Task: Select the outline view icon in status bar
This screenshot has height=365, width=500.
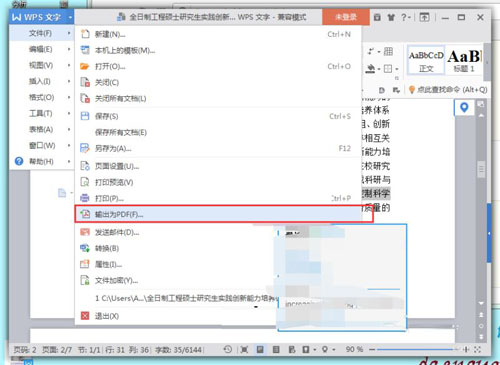Action: point(276,349)
